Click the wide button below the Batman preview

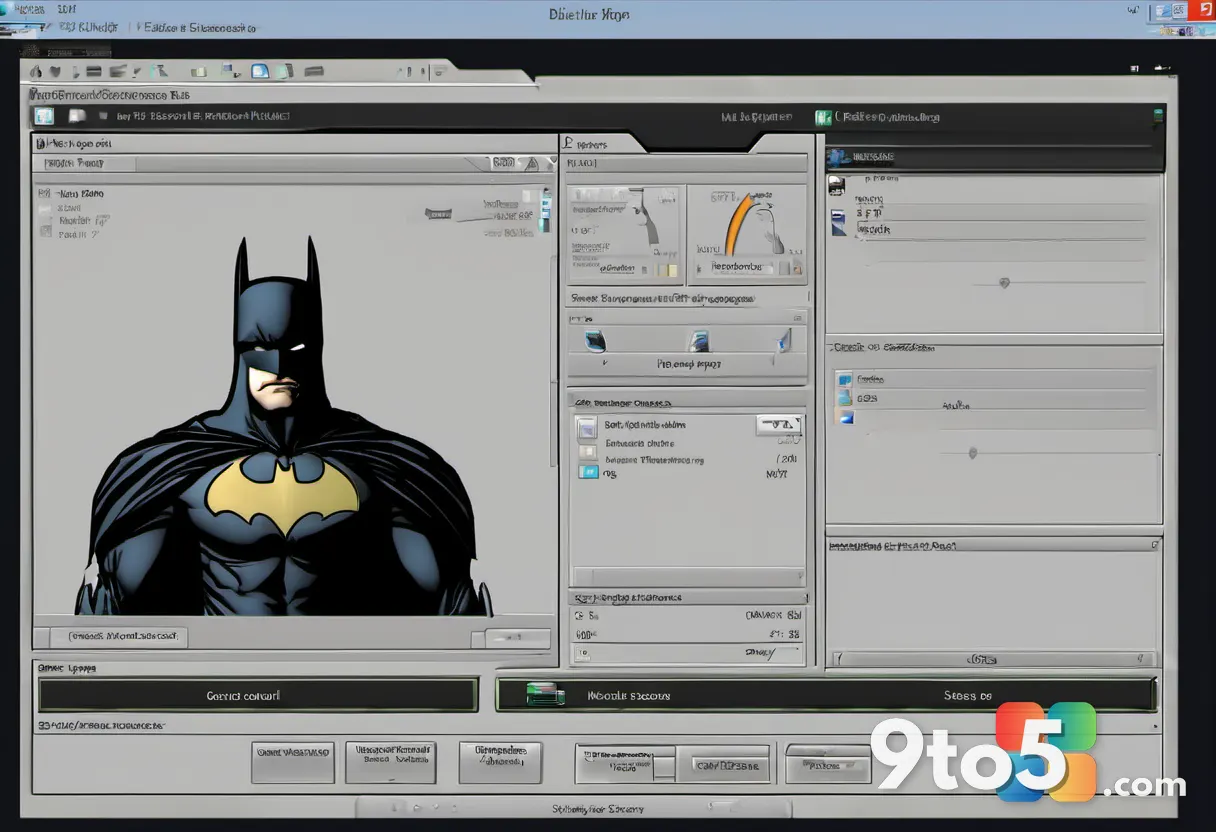(x=119, y=636)
